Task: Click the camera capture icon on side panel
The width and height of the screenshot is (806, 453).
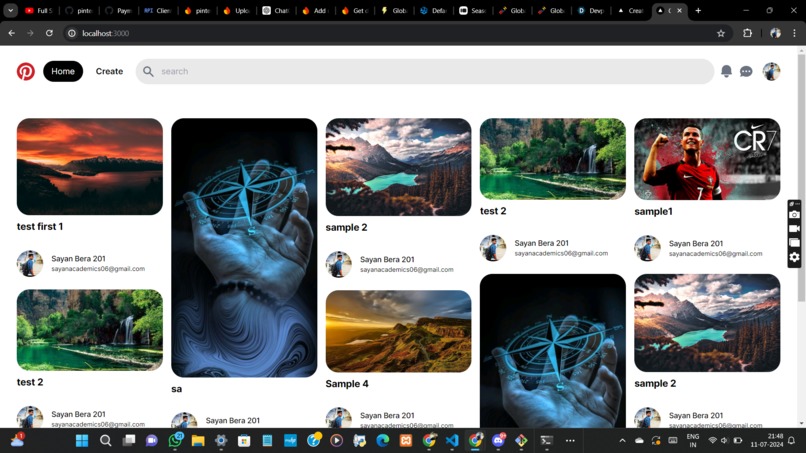Action: [x=794, y=215]
